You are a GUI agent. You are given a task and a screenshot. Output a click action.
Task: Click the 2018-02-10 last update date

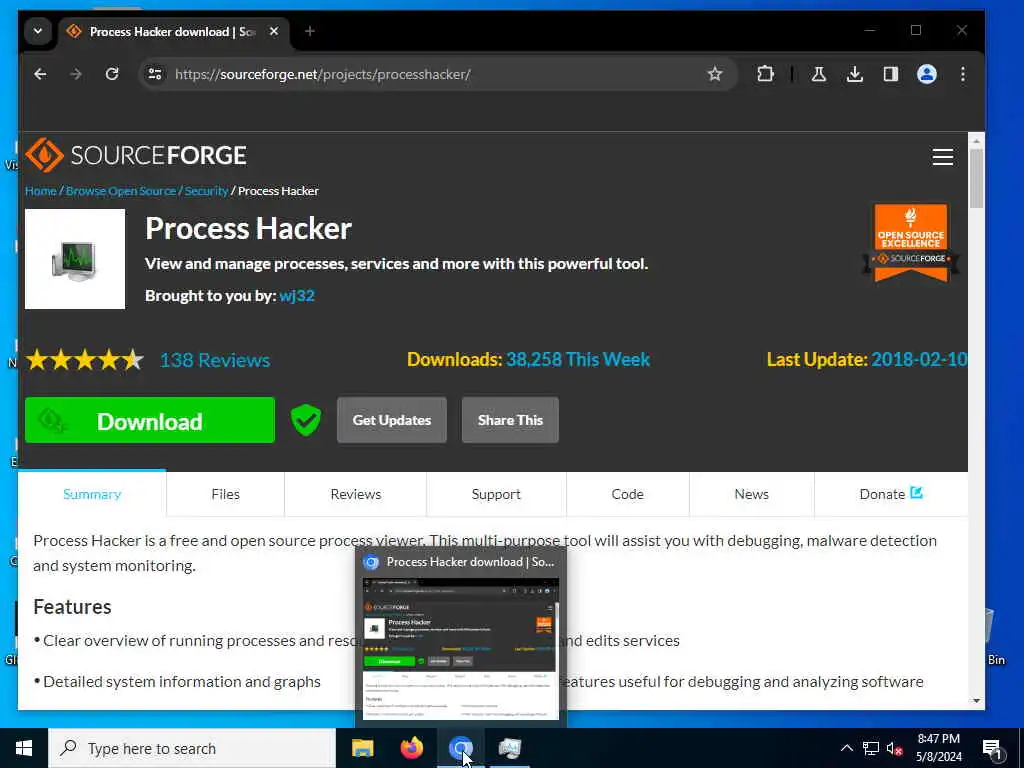pos(919,359)
